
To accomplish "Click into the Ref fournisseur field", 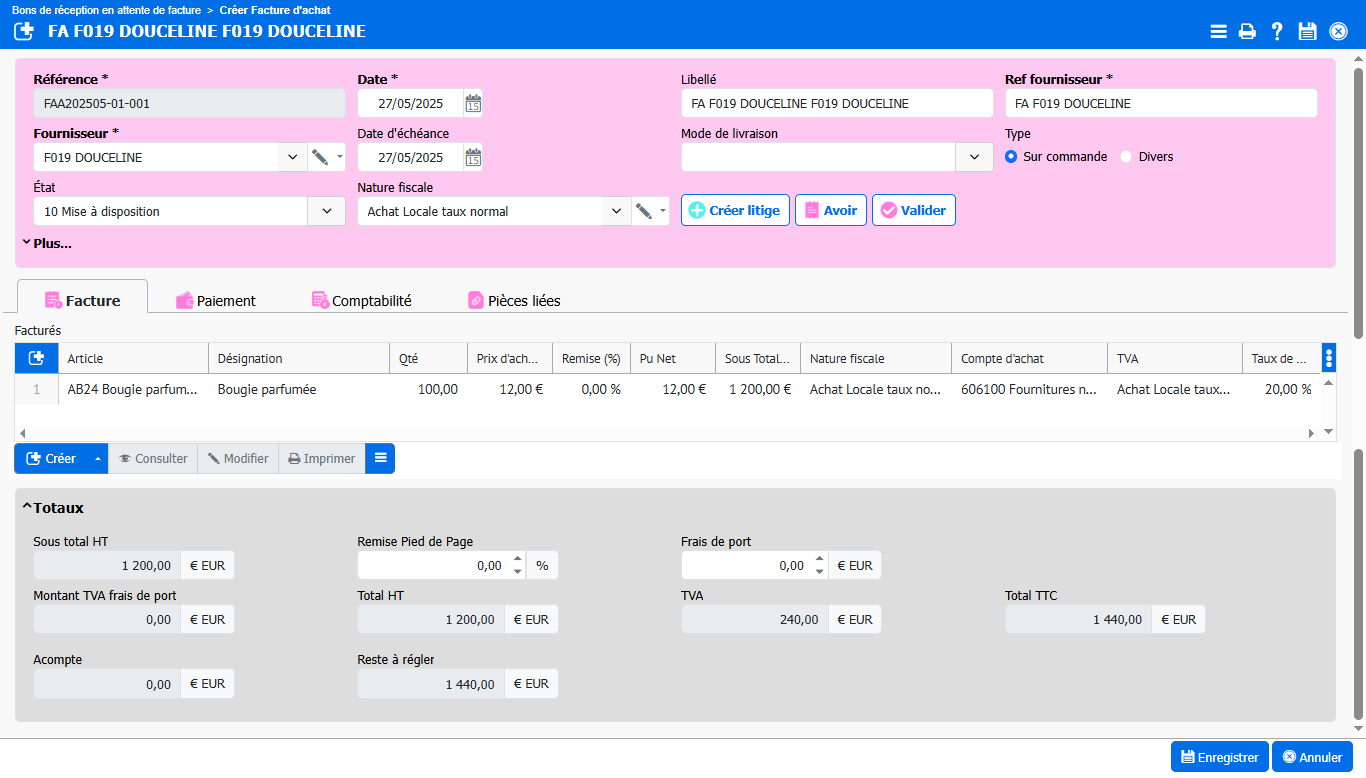I will coord(1160,103).
